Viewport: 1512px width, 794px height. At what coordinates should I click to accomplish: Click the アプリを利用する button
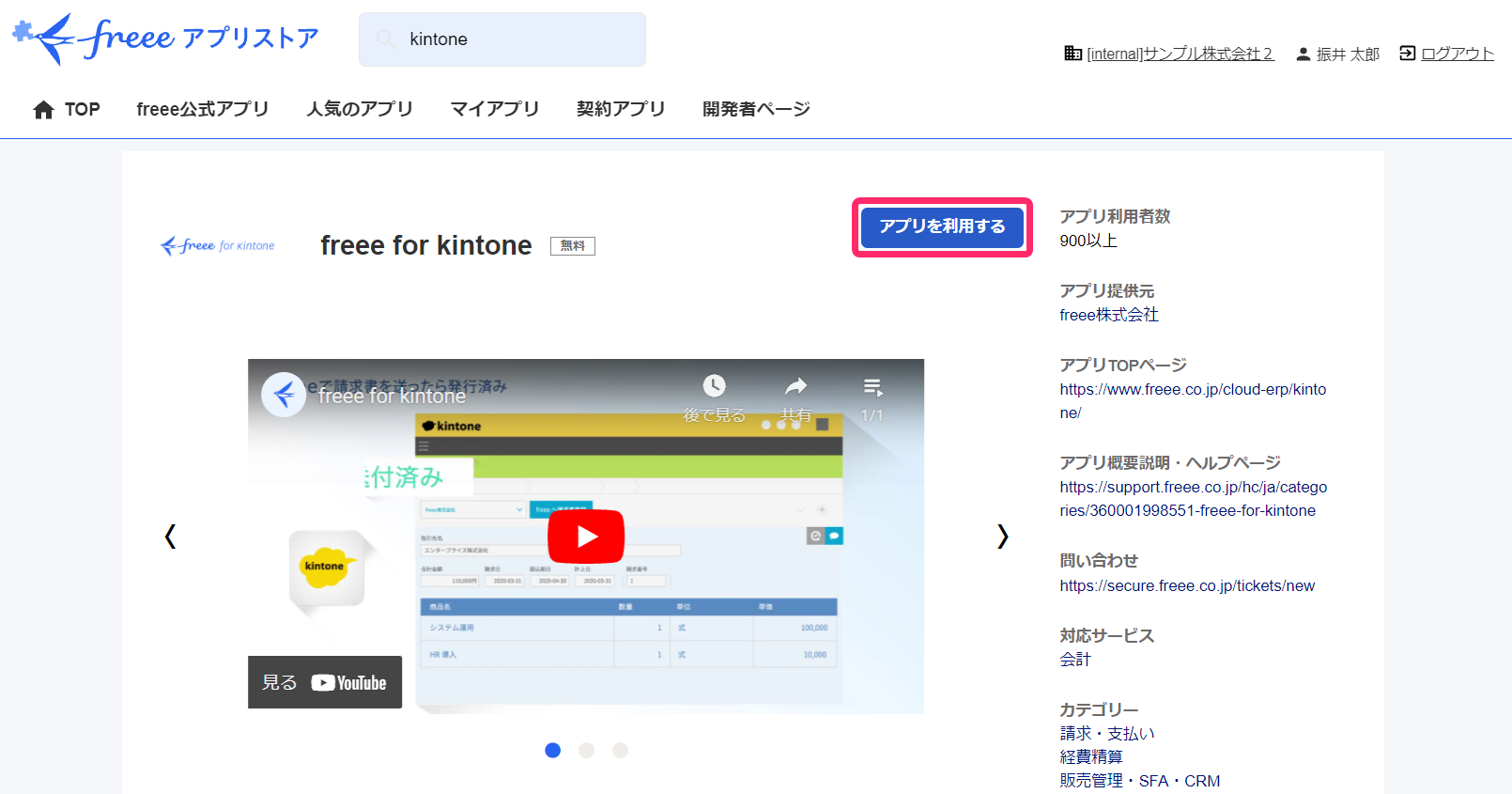[x=942, y=226]
